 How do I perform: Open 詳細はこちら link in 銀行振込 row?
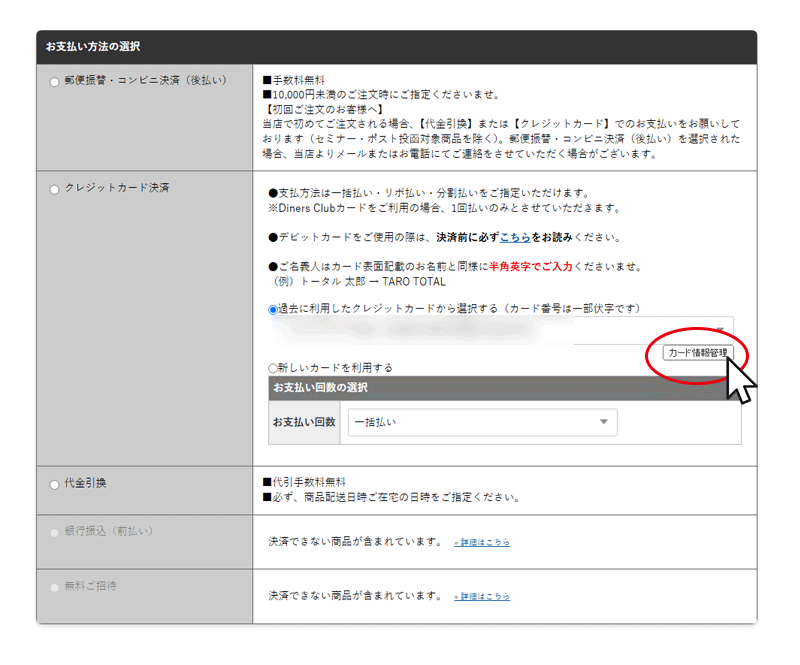click(482, 543)
